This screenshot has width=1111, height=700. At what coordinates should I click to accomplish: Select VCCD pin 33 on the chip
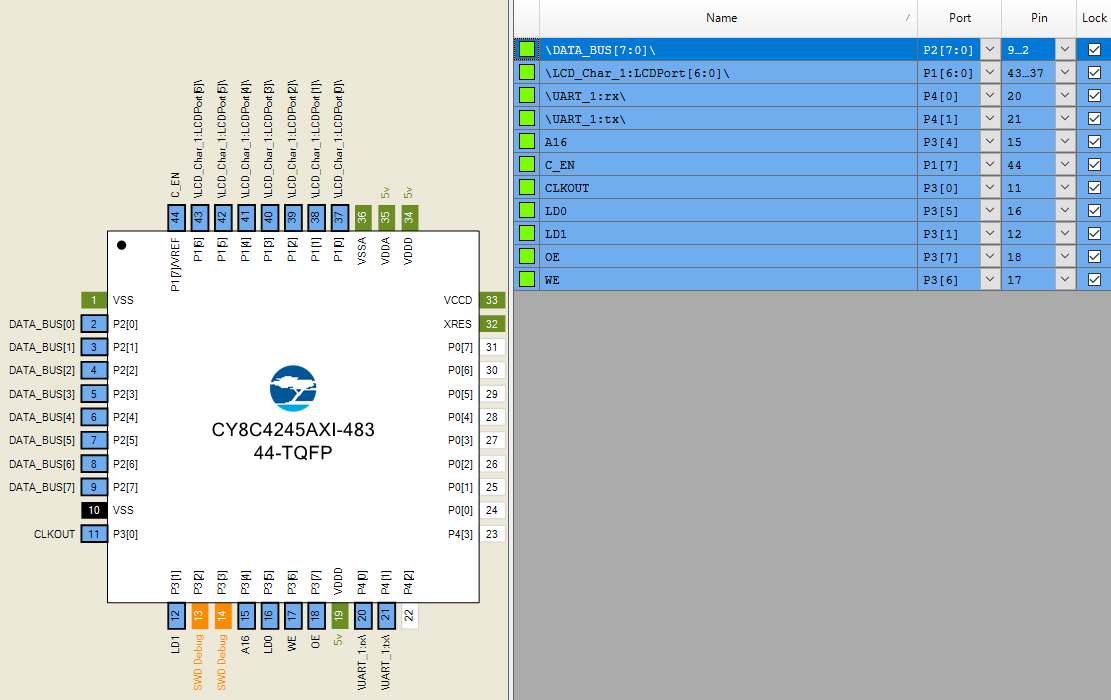coord(492,300)
